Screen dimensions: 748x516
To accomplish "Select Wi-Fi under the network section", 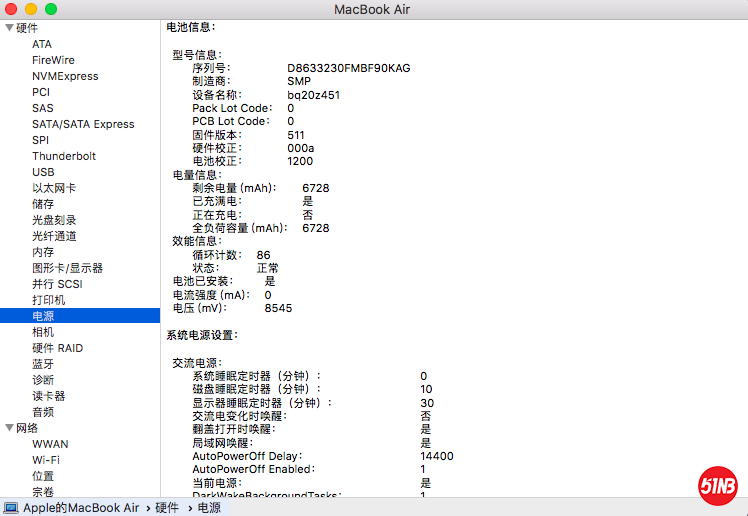I will pyautogui.click(x=46, y=460).
